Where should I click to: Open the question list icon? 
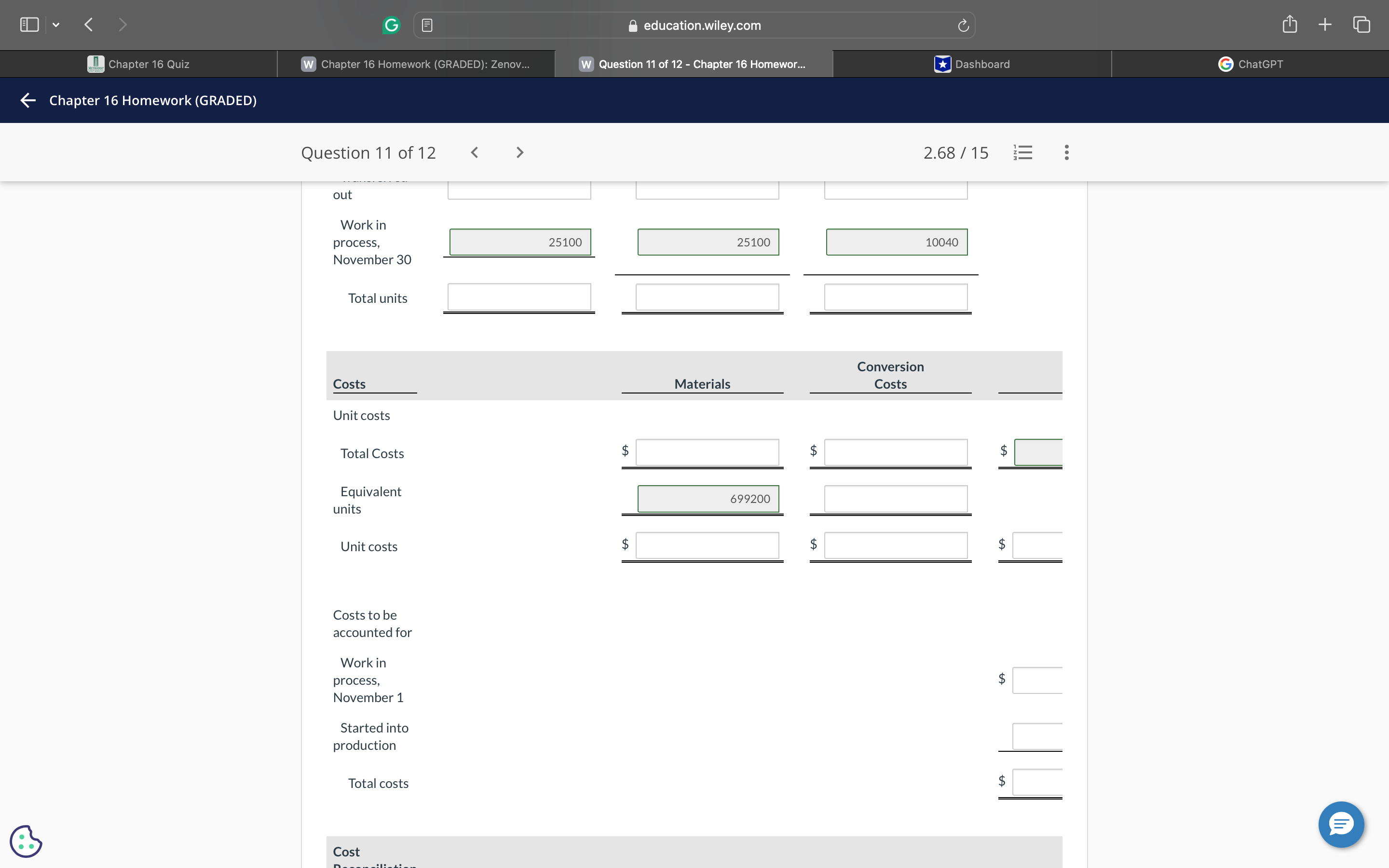[1023, 152]
